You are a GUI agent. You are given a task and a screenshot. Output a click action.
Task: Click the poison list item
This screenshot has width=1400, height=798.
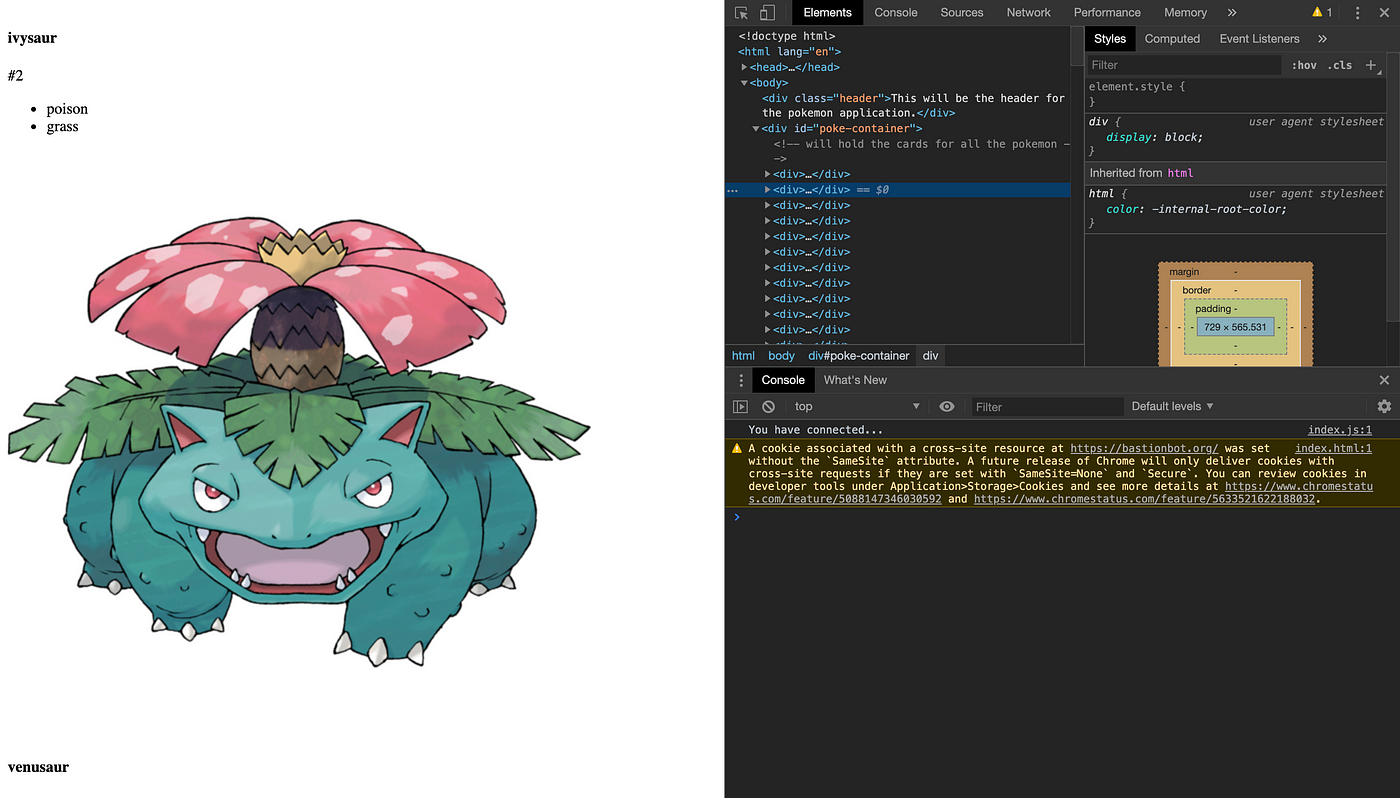pos(67,109)
